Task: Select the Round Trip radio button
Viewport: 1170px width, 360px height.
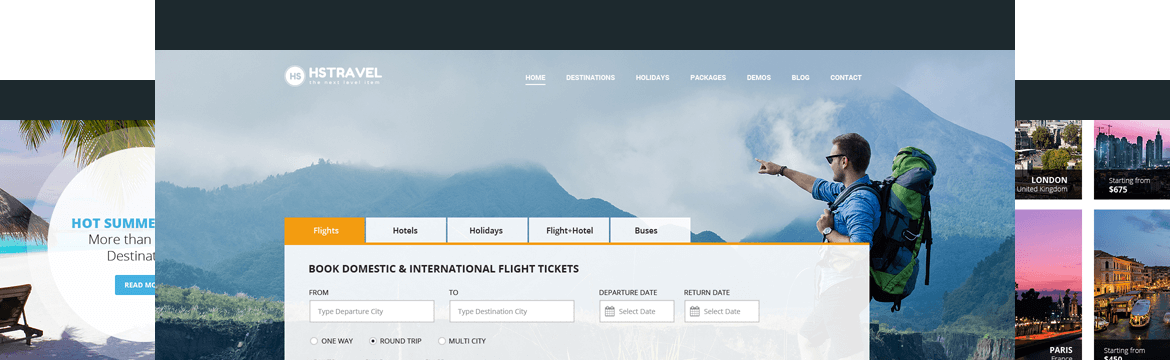Action: (x=373, y=341)
